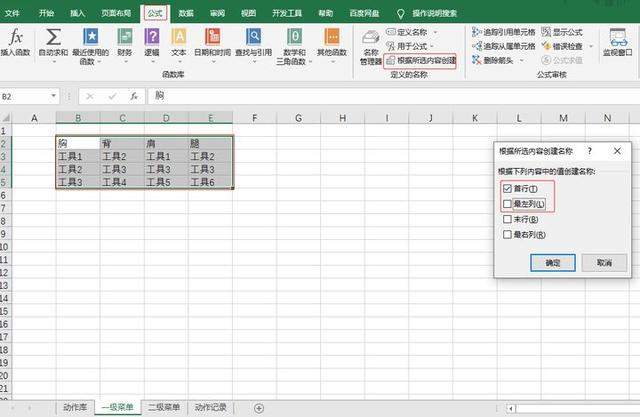Open the 财务 financial functions icon
The height and width of the screenshot is (417, 640).
click(125, 37)
